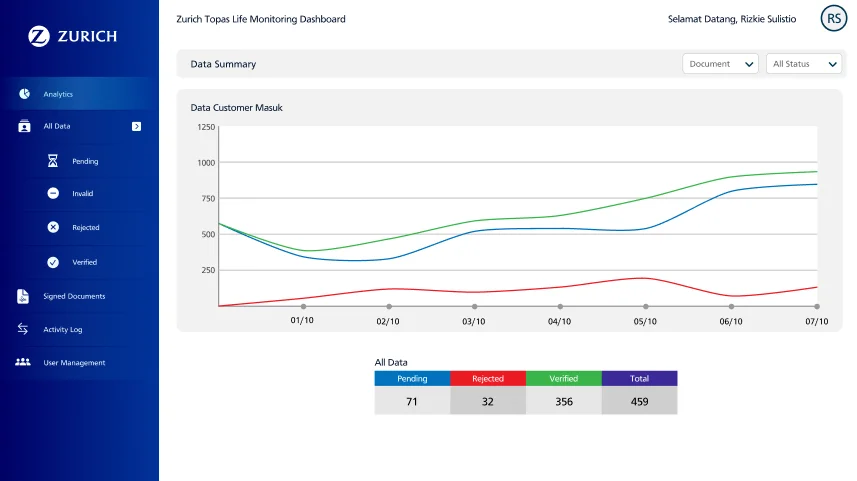Click the 500 y-axis label

[x=208, y=234]
